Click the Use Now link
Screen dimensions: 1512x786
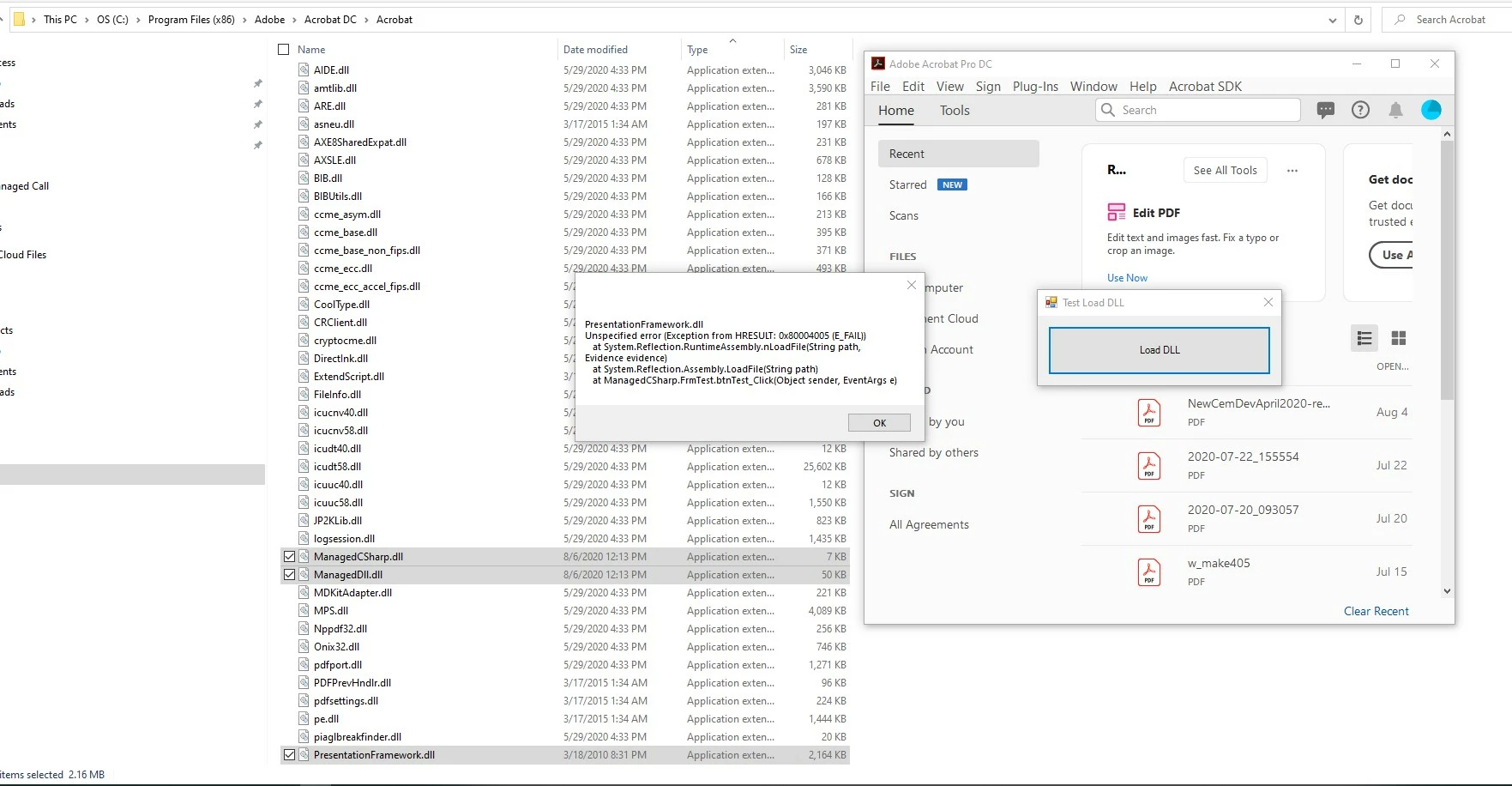[x=1127, y=277]
